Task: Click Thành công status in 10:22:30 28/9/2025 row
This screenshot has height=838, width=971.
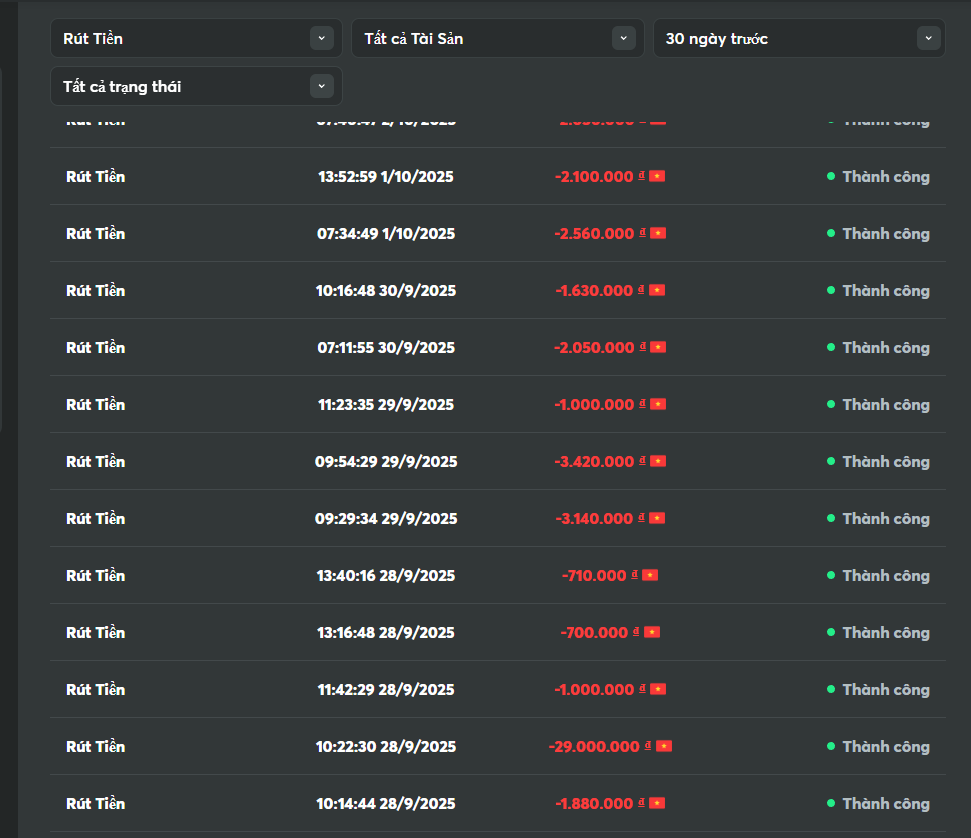Action: (885, 747)
